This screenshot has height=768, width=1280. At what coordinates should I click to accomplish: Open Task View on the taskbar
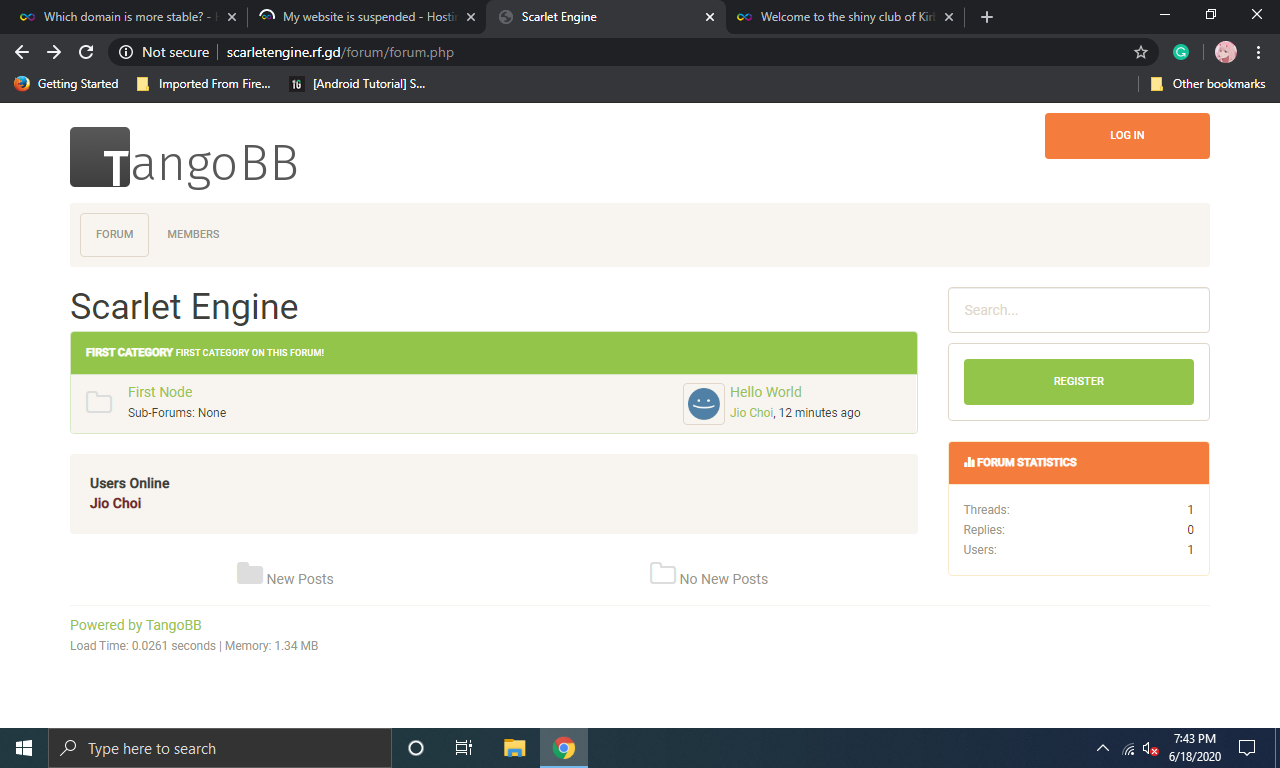tap(464, 748)
